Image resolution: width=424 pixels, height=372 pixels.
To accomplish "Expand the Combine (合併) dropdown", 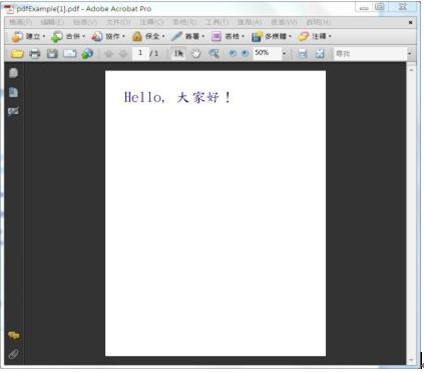I will [x=68, y=36].
